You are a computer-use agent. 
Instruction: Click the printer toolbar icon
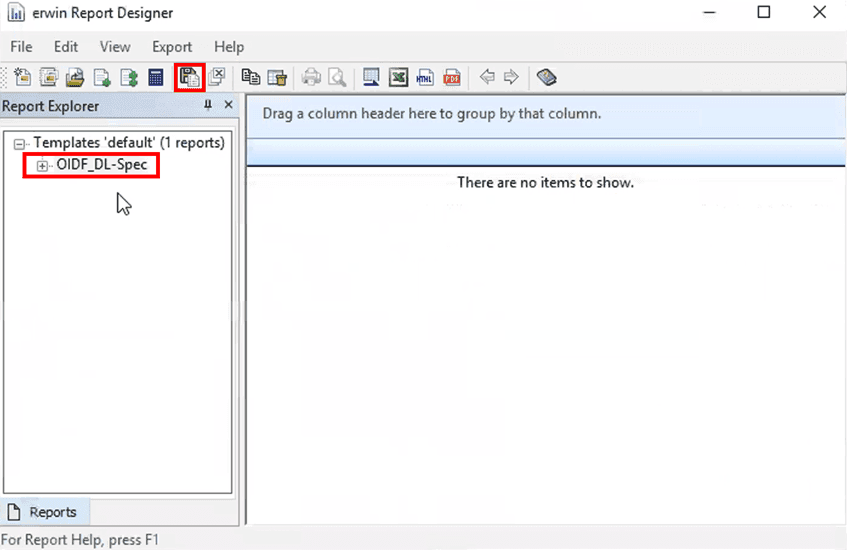[311, 77]
